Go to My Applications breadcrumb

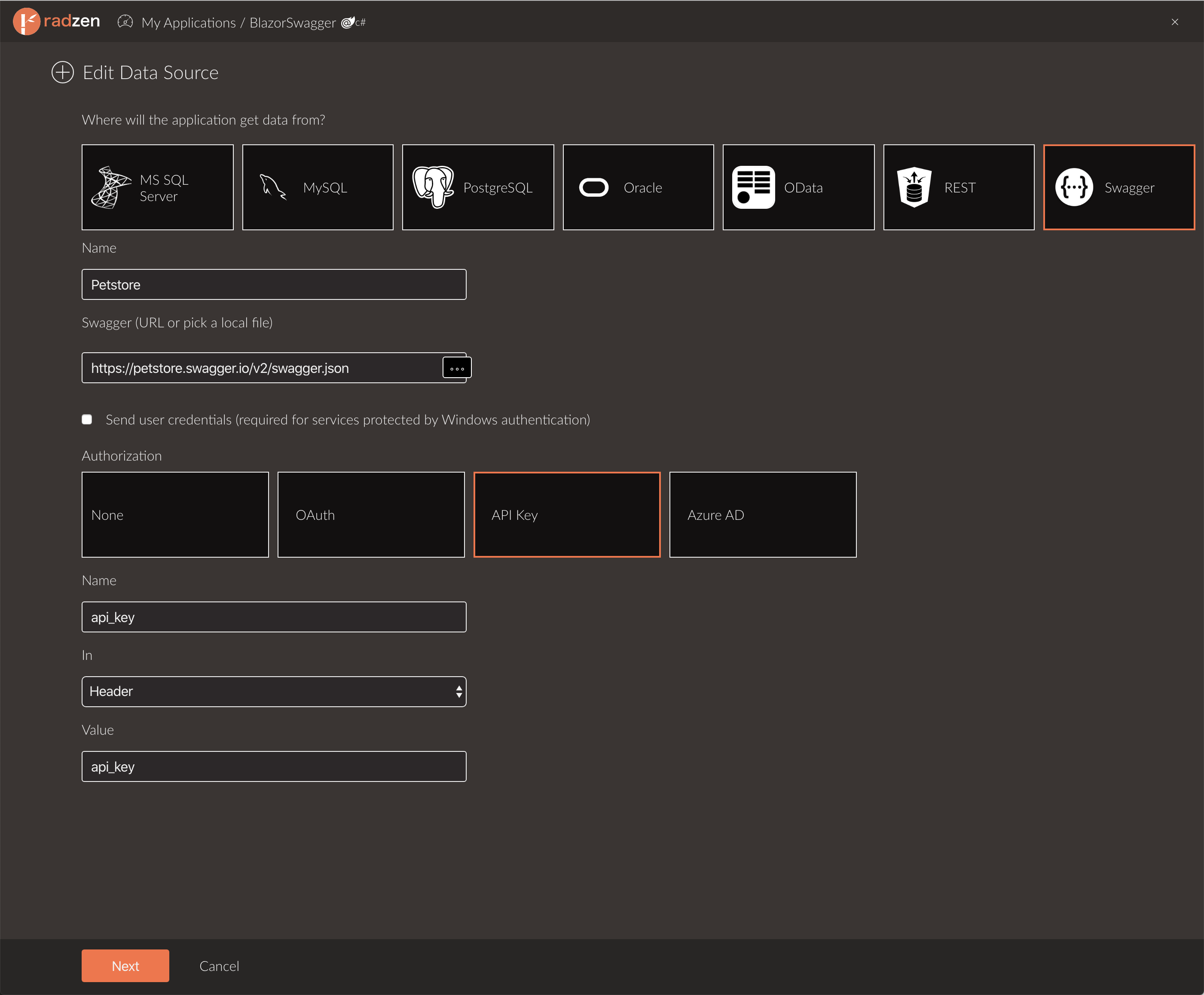click(x=189, y=23)
